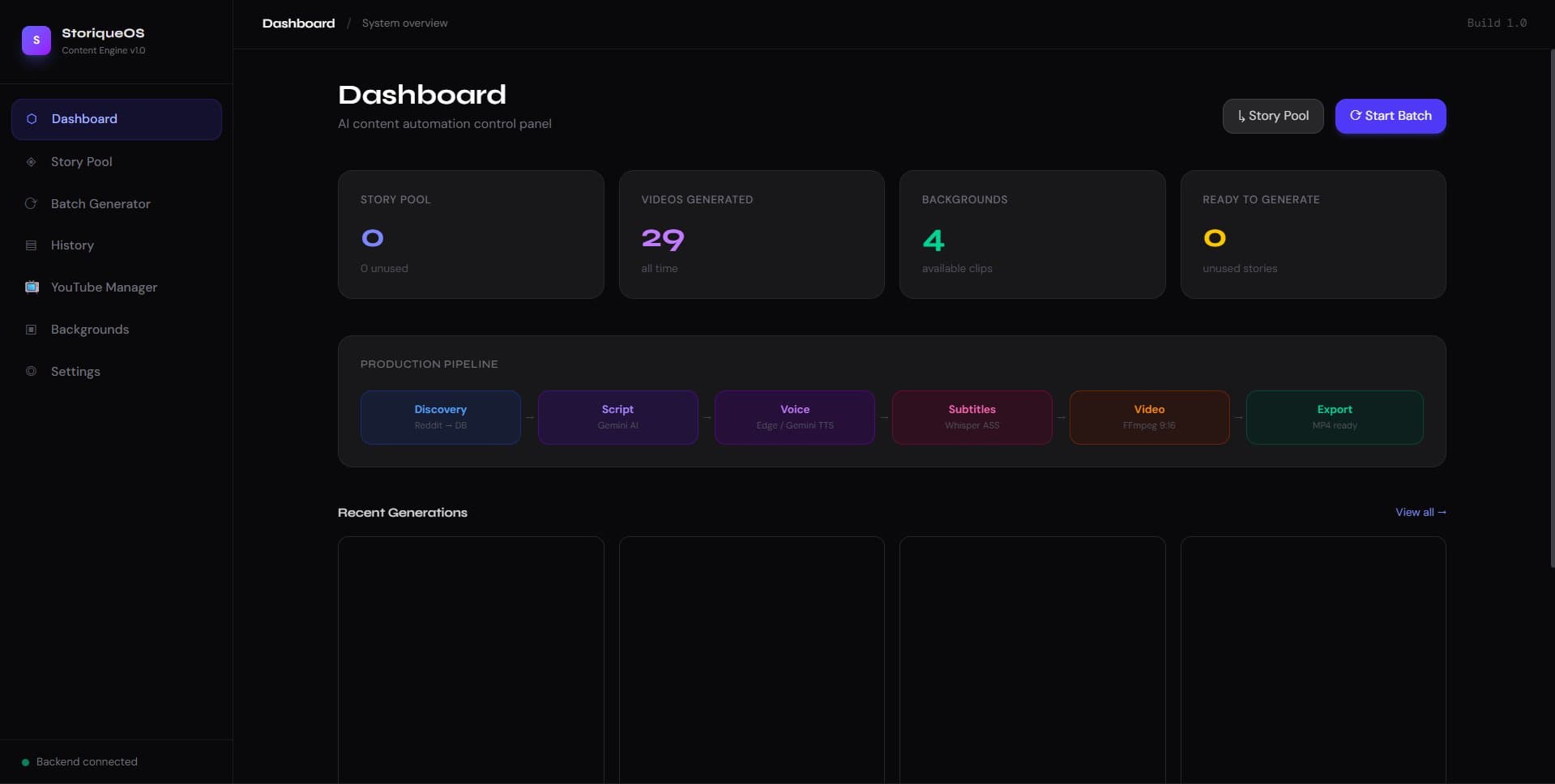Click the Backgrounds stat card

1032,234
